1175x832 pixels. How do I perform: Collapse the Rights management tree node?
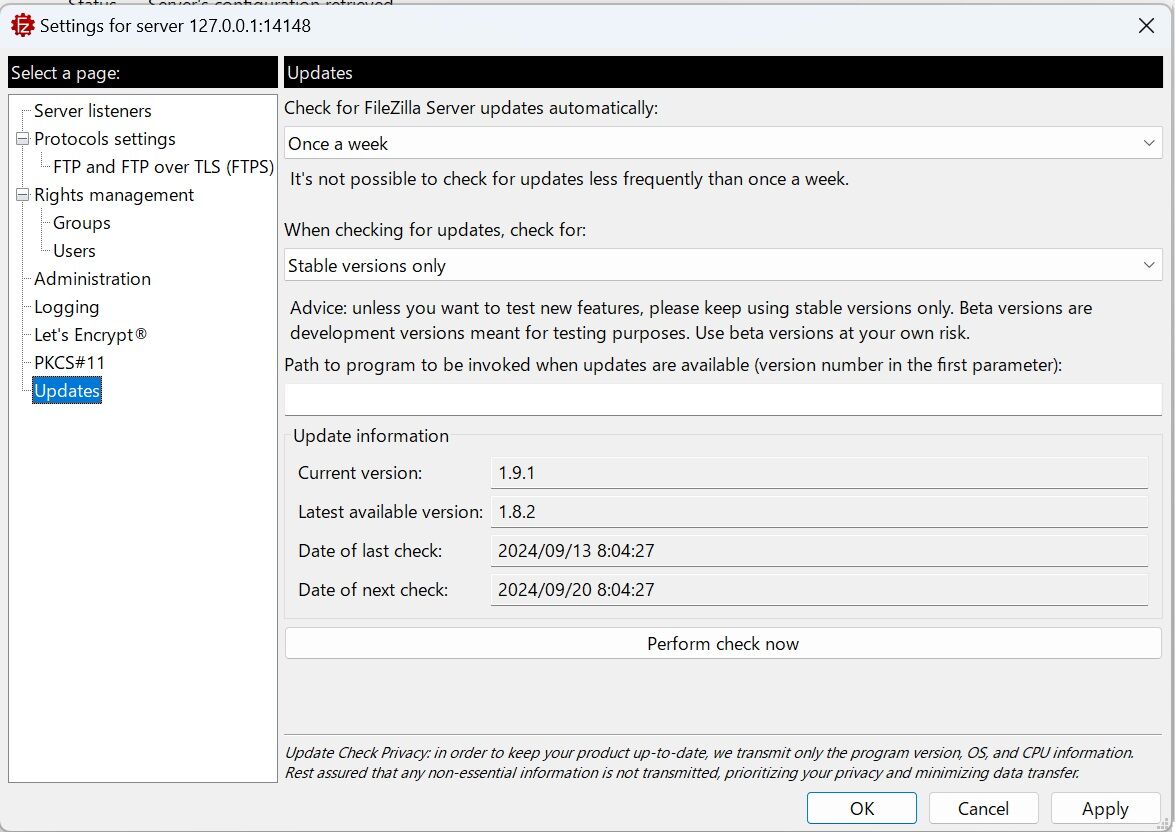click(22, 195)
